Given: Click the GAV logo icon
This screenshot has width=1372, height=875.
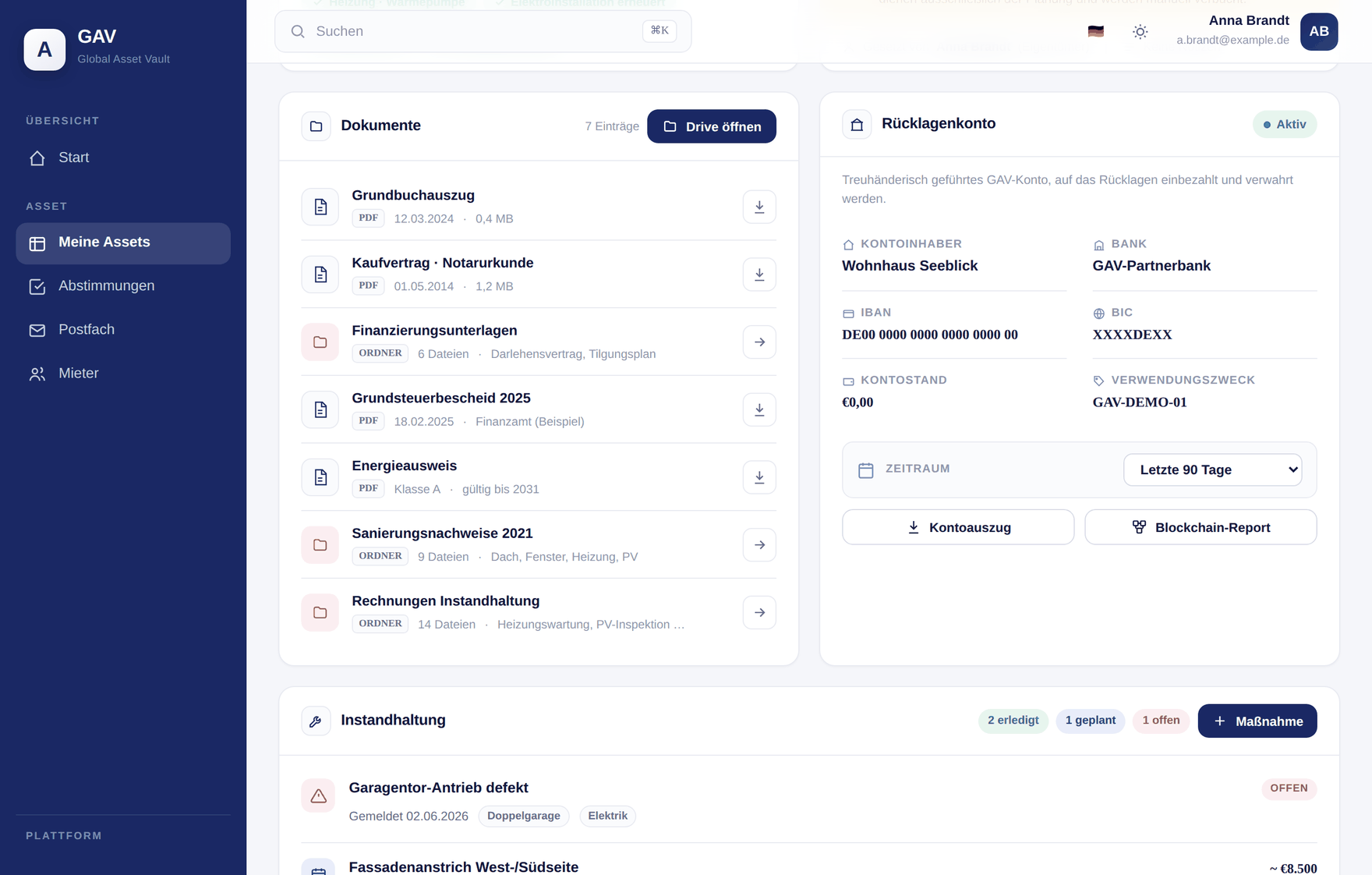Looking at the screenshot, I should click(44, 50).
